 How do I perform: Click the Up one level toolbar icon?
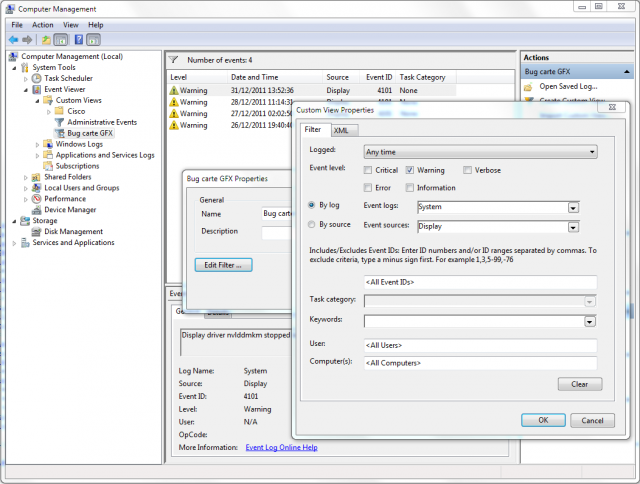(46, 39)
